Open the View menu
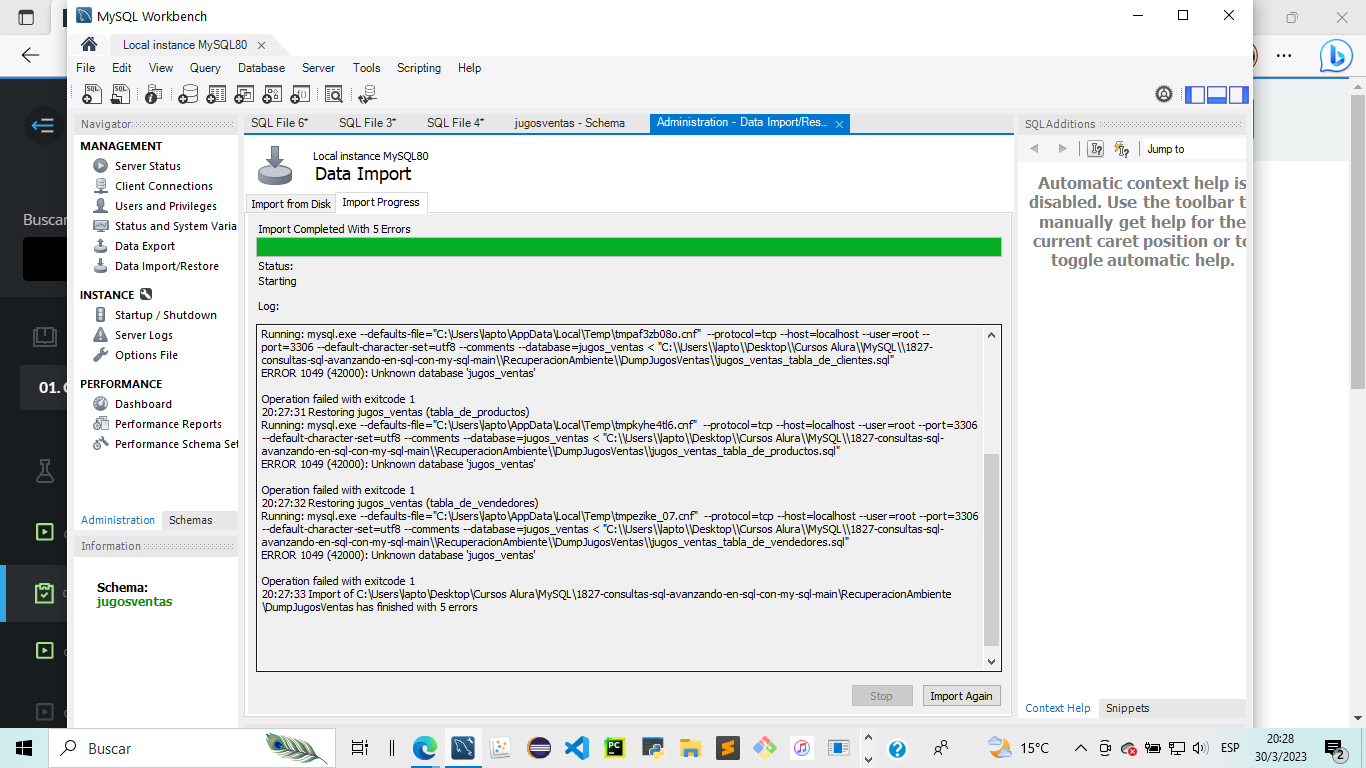Image resolution: width=1366 pixels, height=768 pixels. tap(161, 68)
